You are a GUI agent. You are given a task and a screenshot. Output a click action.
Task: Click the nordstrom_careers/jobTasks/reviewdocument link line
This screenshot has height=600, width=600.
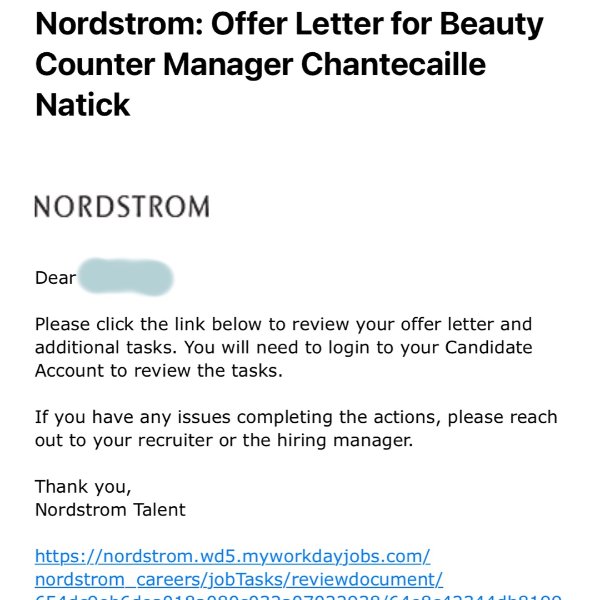click(239, 579)
